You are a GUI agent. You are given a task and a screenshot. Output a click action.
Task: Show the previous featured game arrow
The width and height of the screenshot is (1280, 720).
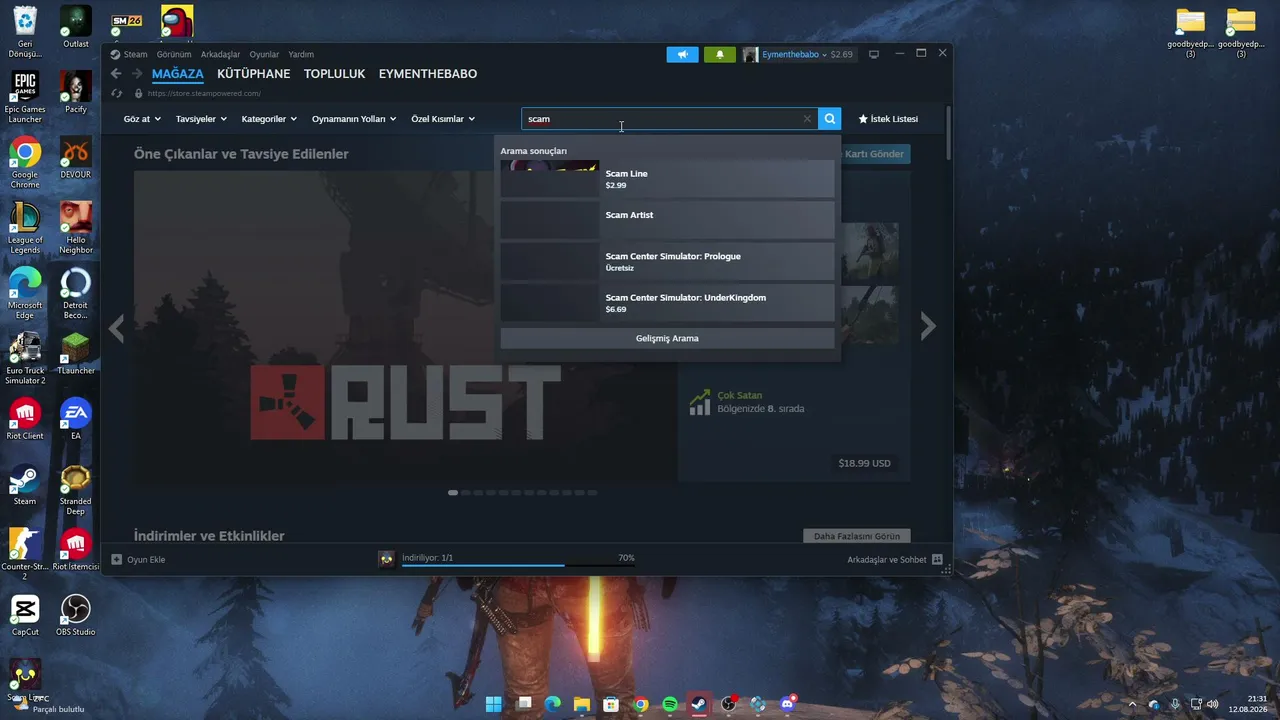pos(116,327)
